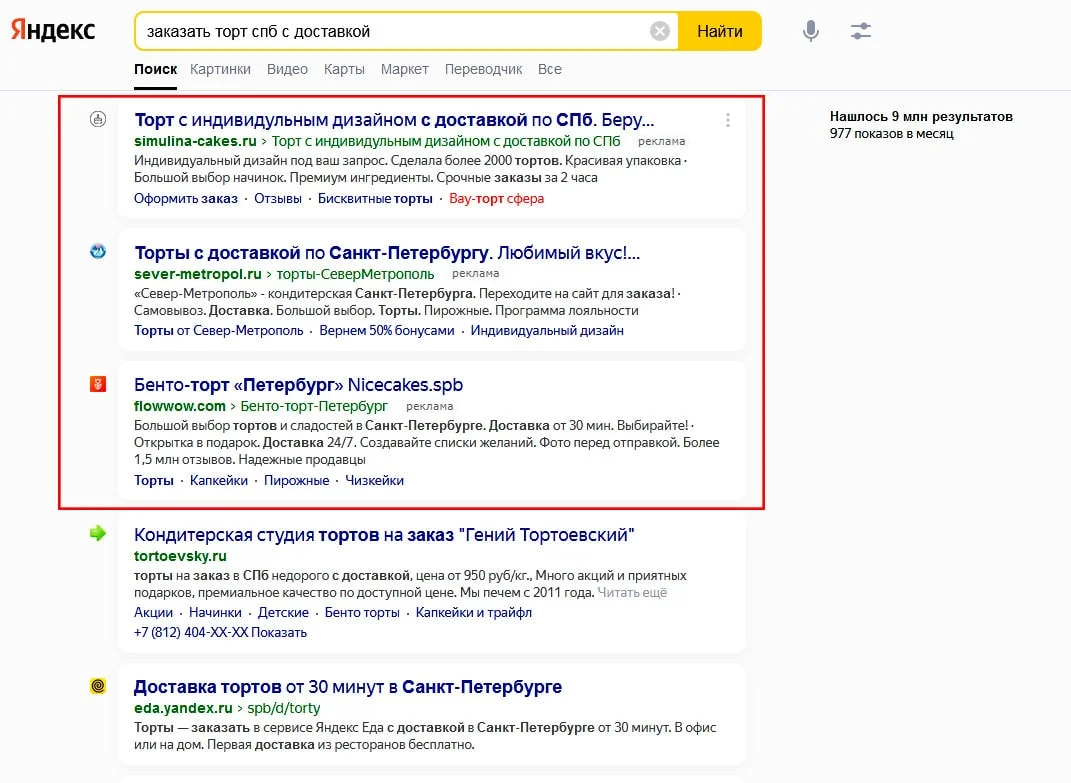Click flowwow red favicon icon

[98, 384]
